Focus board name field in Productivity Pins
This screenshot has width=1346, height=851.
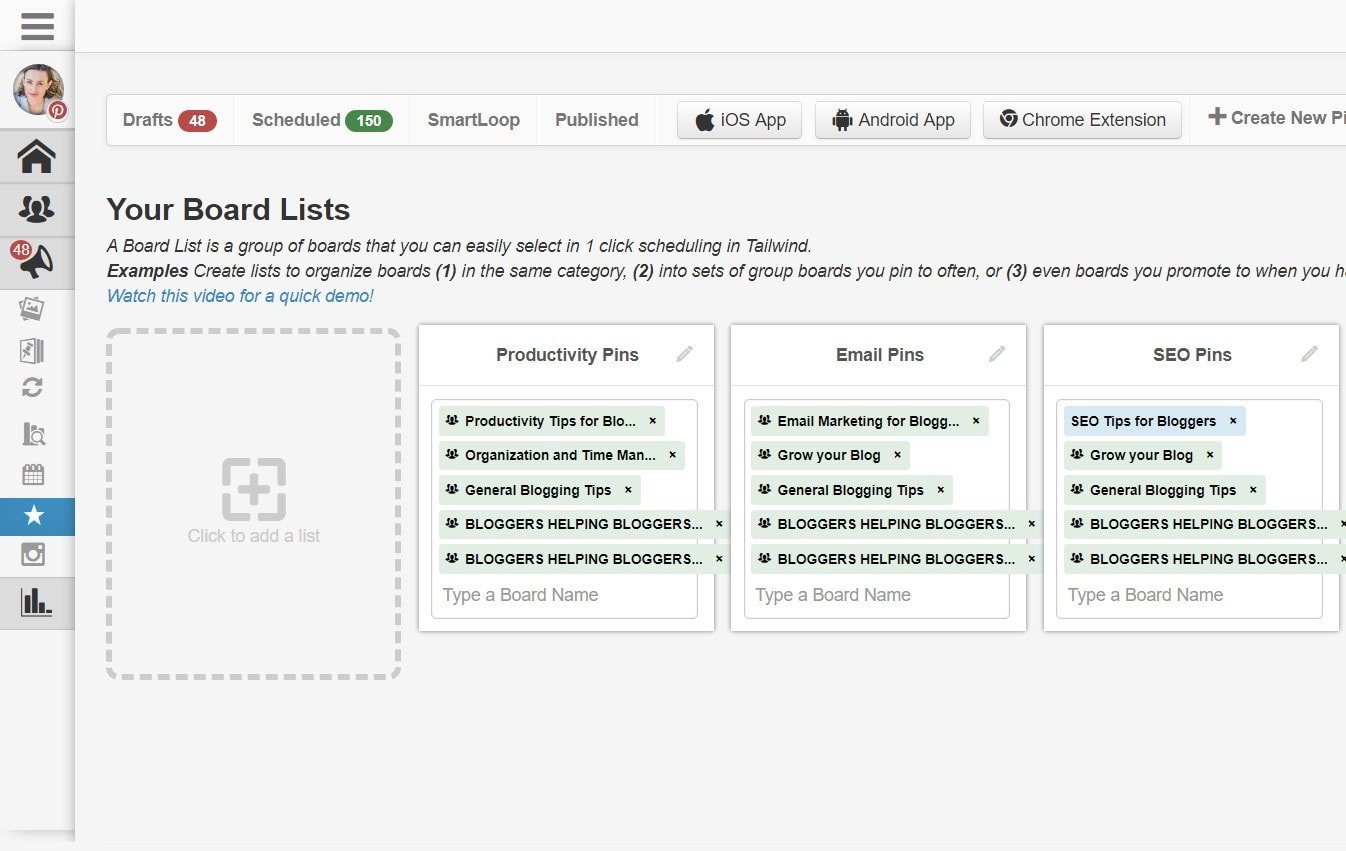coord(565,595)
